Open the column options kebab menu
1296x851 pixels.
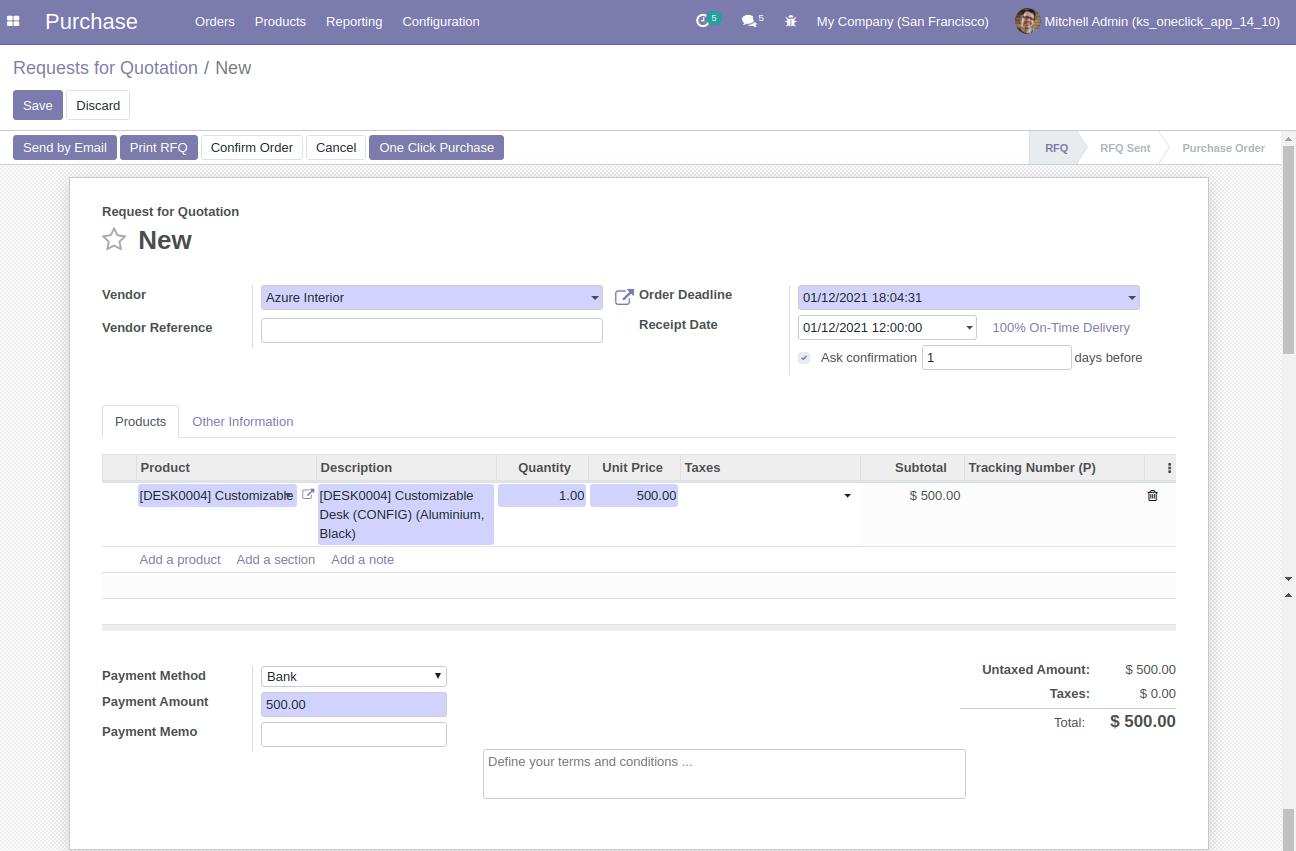click(x=1169, y=468)
